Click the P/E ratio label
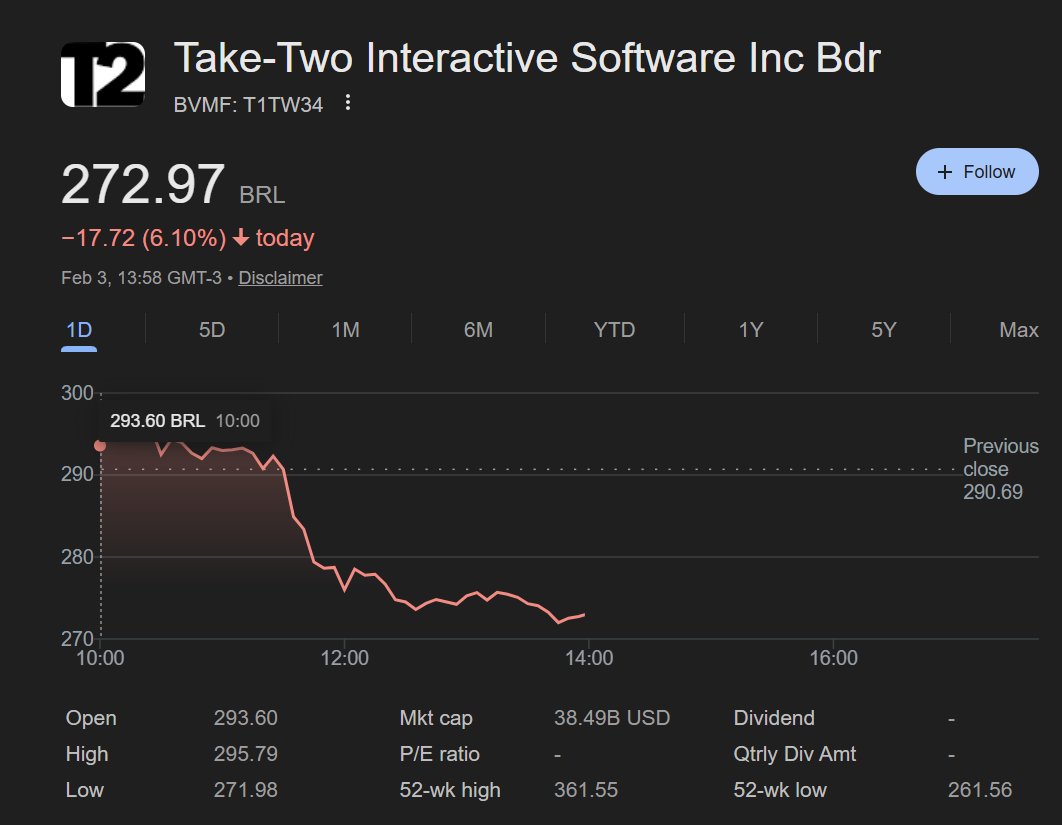1062x825 pixels. (440, 754)
